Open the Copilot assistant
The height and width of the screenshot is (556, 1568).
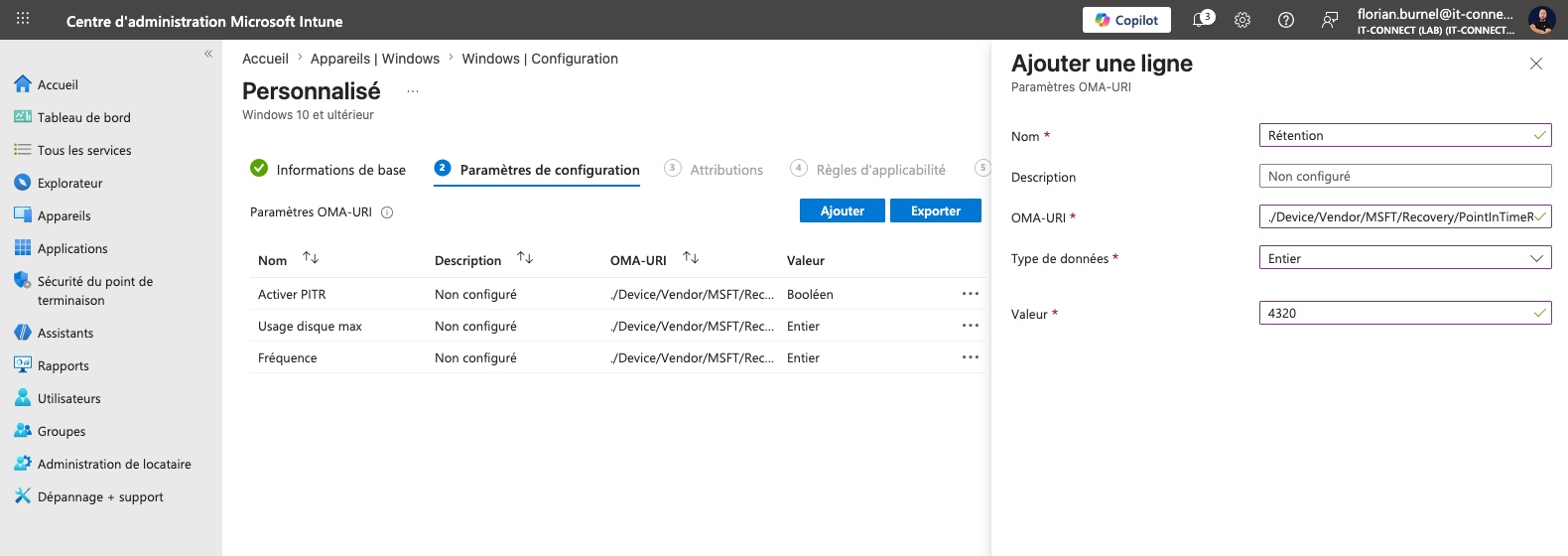point(1126,20)
